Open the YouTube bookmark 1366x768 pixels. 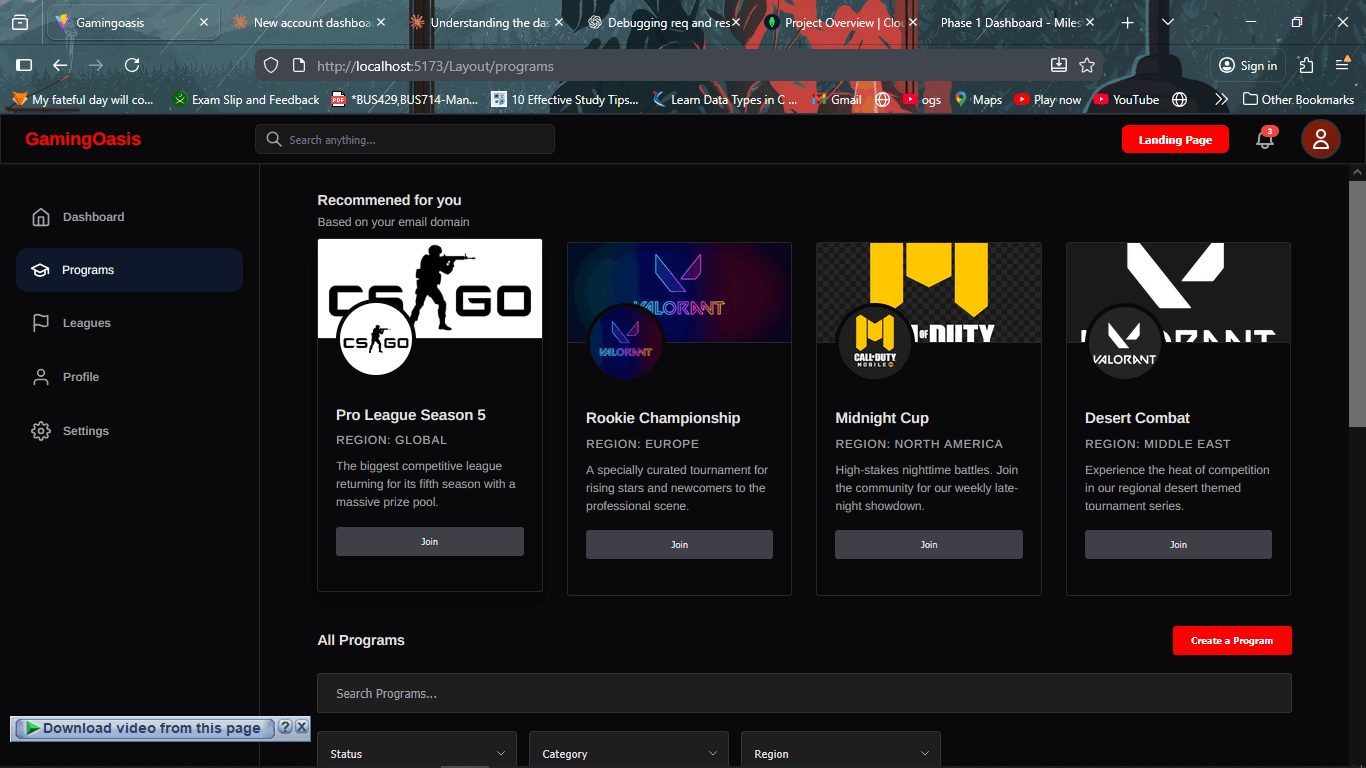tap(1126, 99)
